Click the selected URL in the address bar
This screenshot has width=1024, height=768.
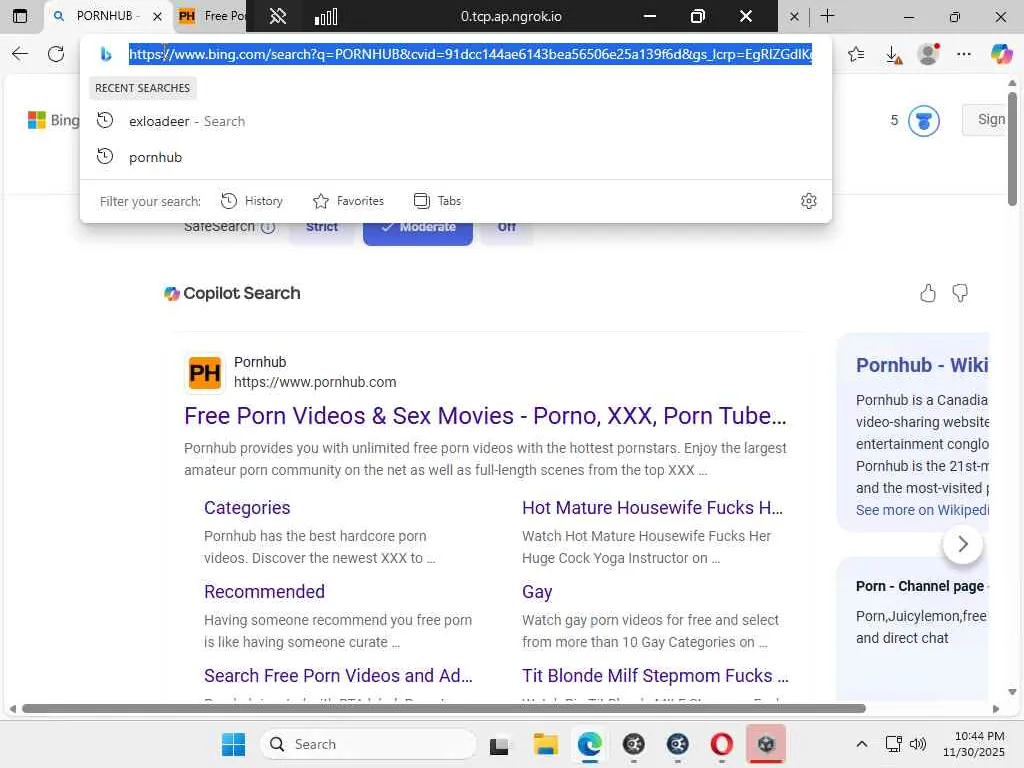point(470,54)
